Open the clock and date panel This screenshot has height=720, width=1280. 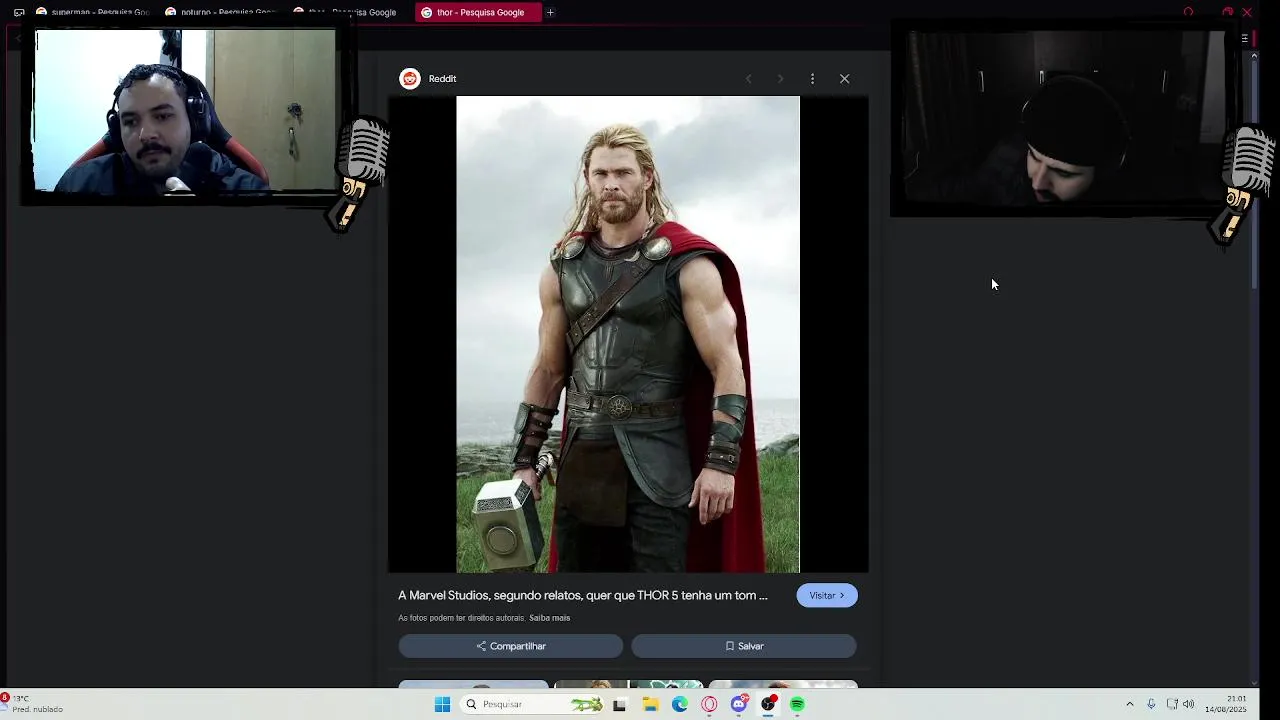point(1226,704)
